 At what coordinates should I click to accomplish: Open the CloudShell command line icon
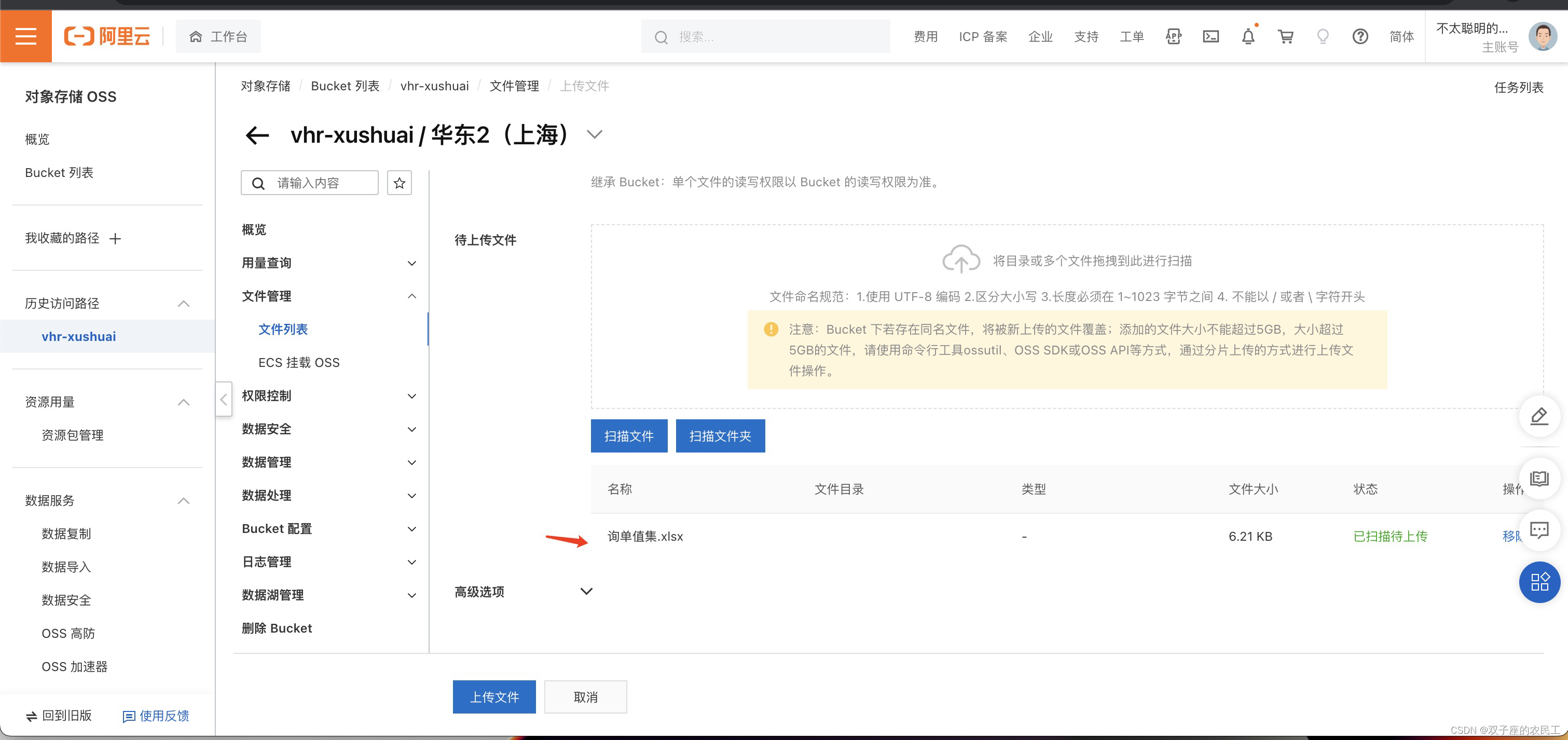coord(1211,36)
